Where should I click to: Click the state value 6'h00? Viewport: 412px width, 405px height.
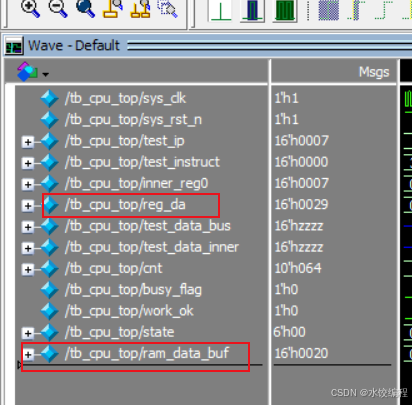pos(289,332)
